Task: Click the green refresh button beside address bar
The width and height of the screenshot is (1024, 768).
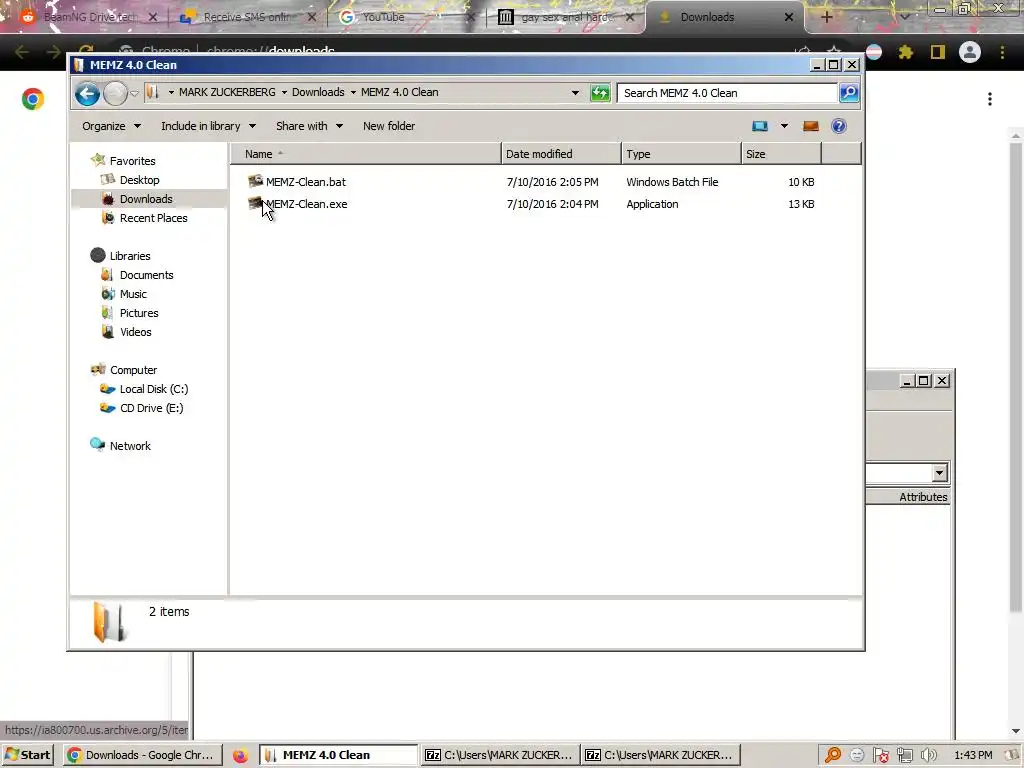Action: [x=600, y=93]
